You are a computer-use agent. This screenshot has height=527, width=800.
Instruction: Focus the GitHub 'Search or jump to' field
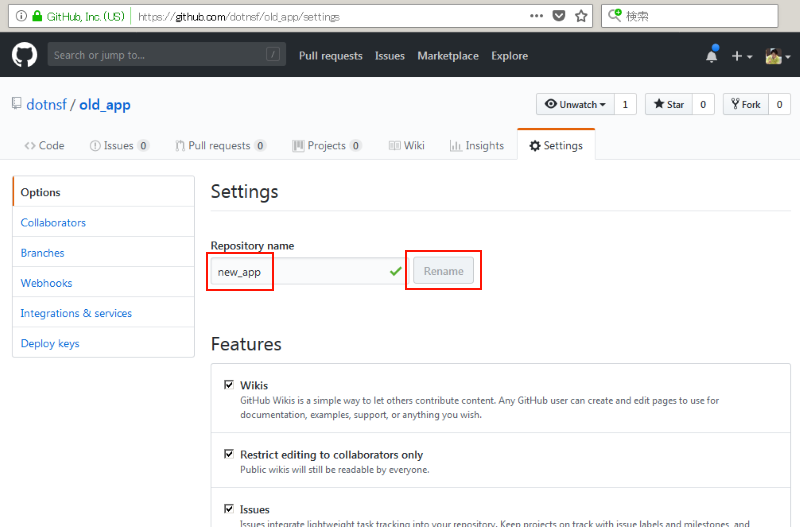pyautogui.click(x=166, y=55)
